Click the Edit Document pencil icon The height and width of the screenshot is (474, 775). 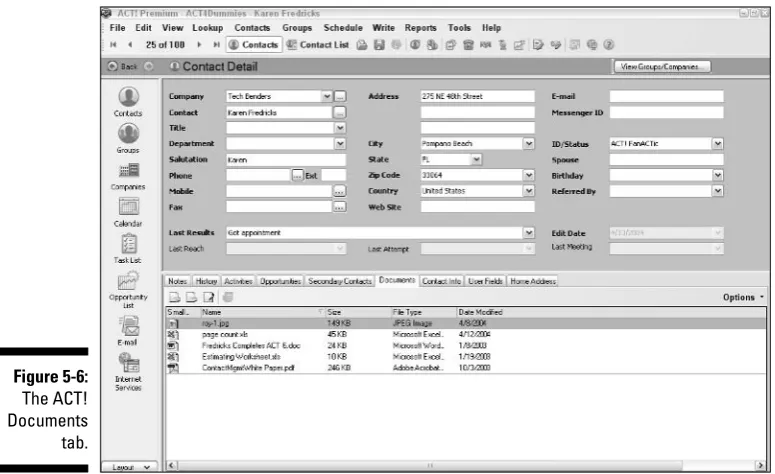pyautogui.click(x=209, y=297)
